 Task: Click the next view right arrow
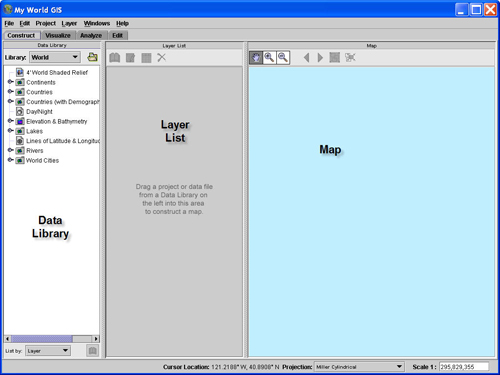[320, 58]
